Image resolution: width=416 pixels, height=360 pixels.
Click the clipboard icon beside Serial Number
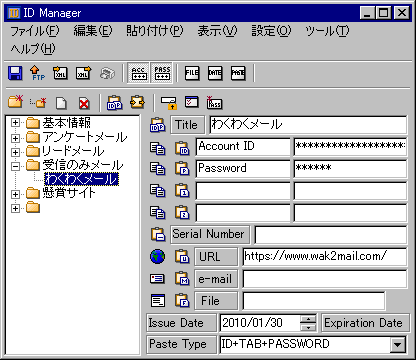[158, 235]
